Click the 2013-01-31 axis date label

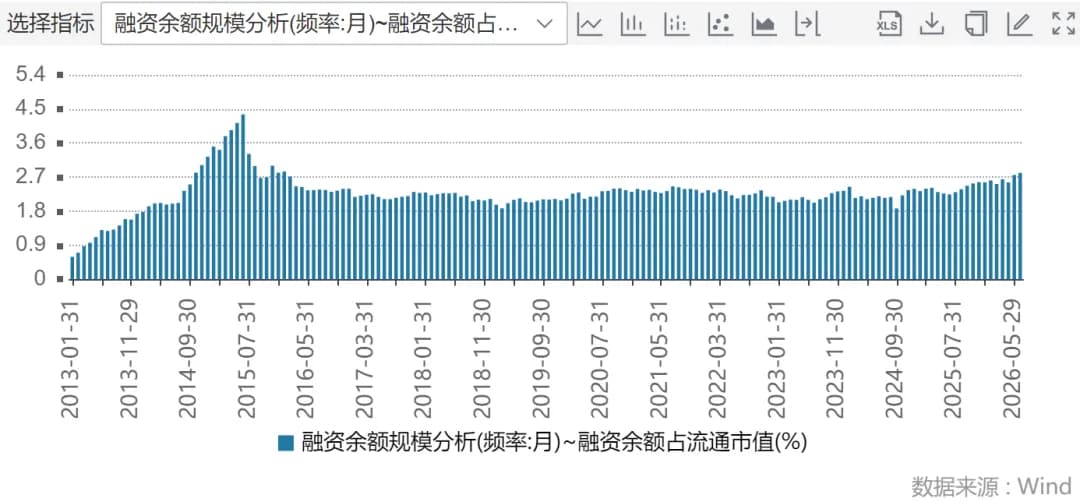(70, 359)
